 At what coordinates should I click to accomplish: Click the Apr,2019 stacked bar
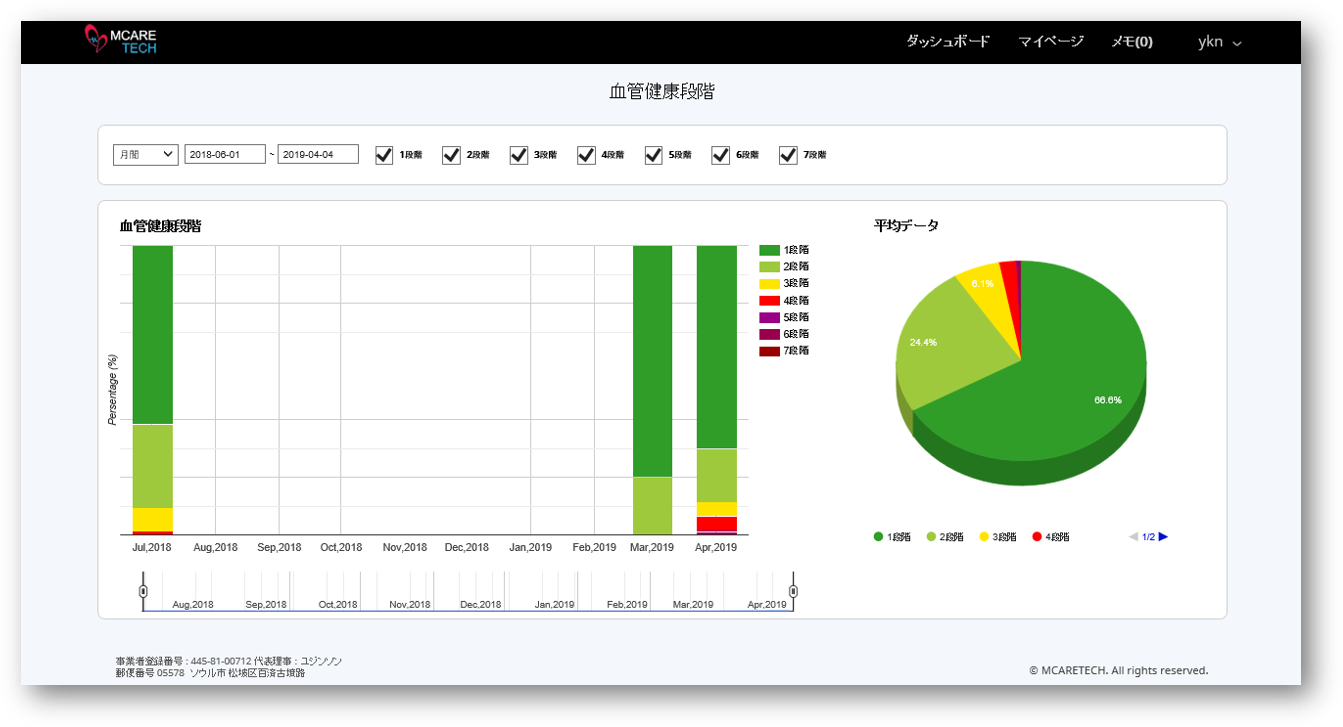(x=716, y=390)
